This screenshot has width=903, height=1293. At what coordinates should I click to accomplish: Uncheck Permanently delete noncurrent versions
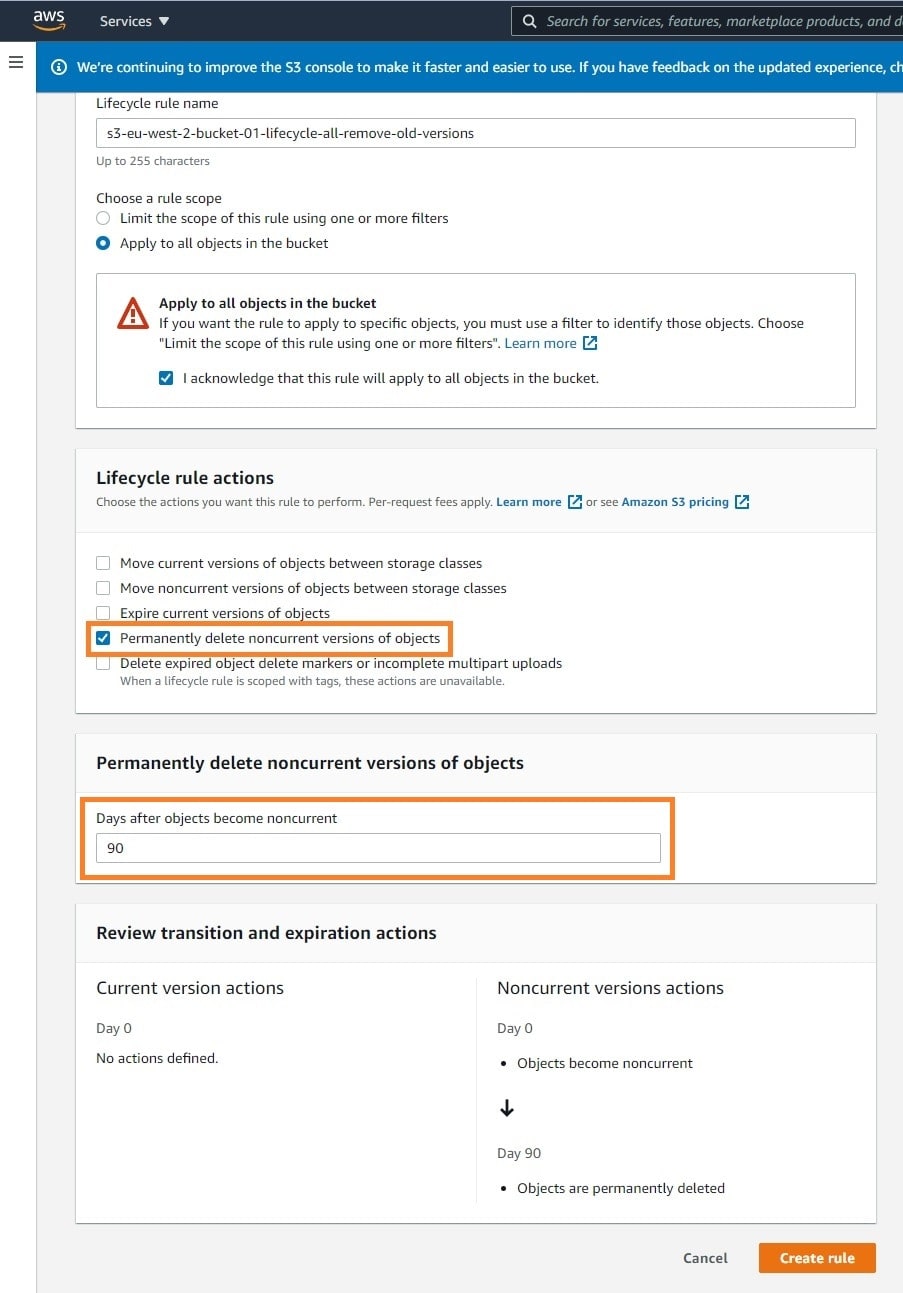(x=103, y=638)
